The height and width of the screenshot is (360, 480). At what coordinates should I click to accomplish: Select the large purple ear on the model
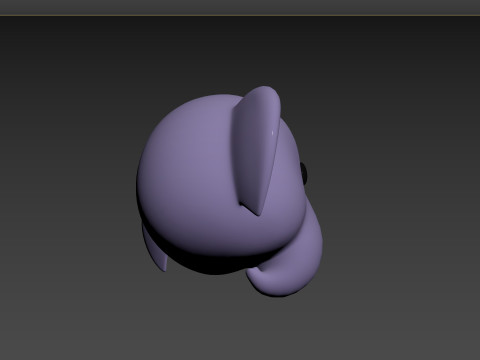click(256, 150)
